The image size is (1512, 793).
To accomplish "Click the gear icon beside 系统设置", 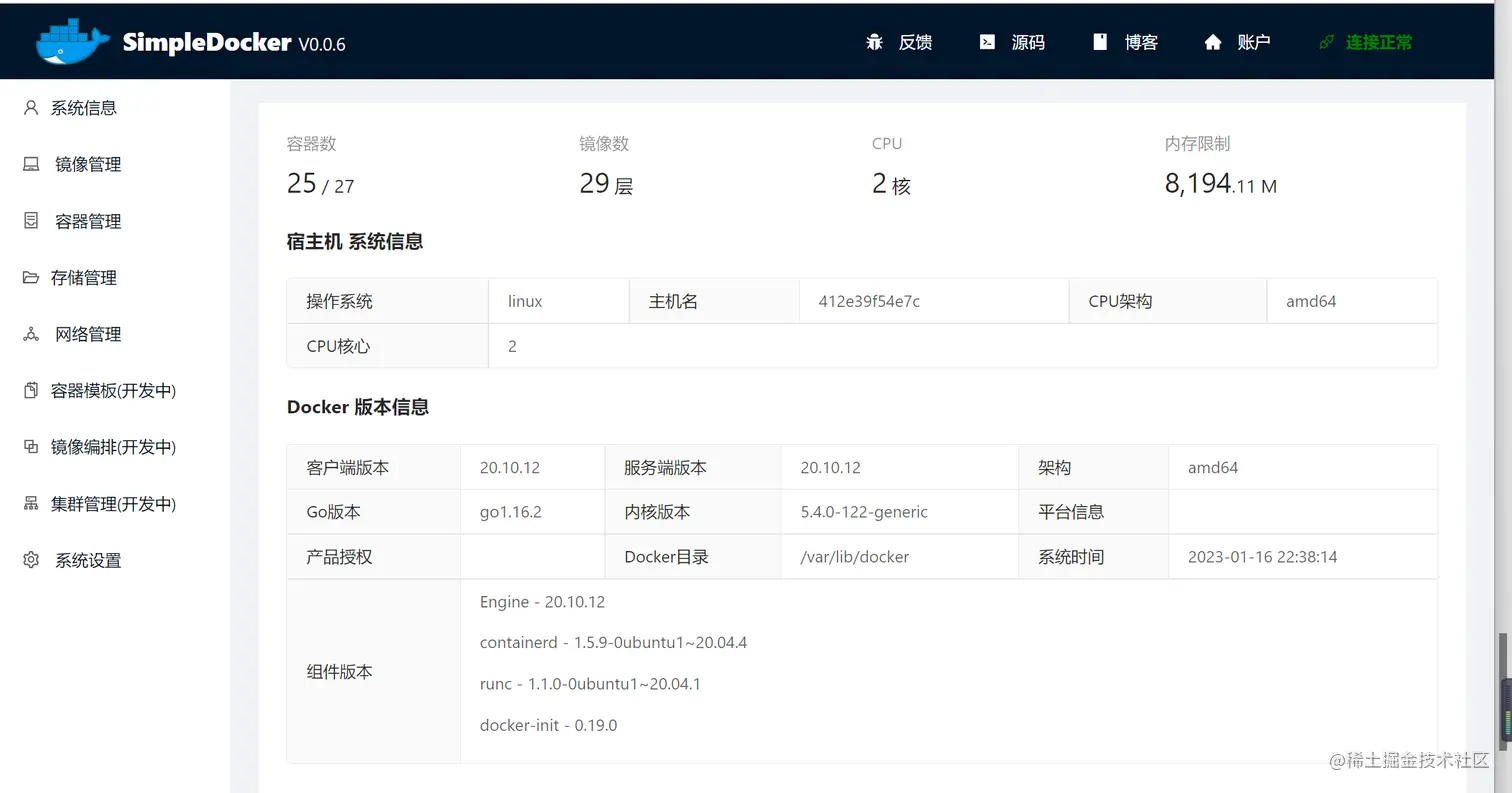I will pos(31,560).
